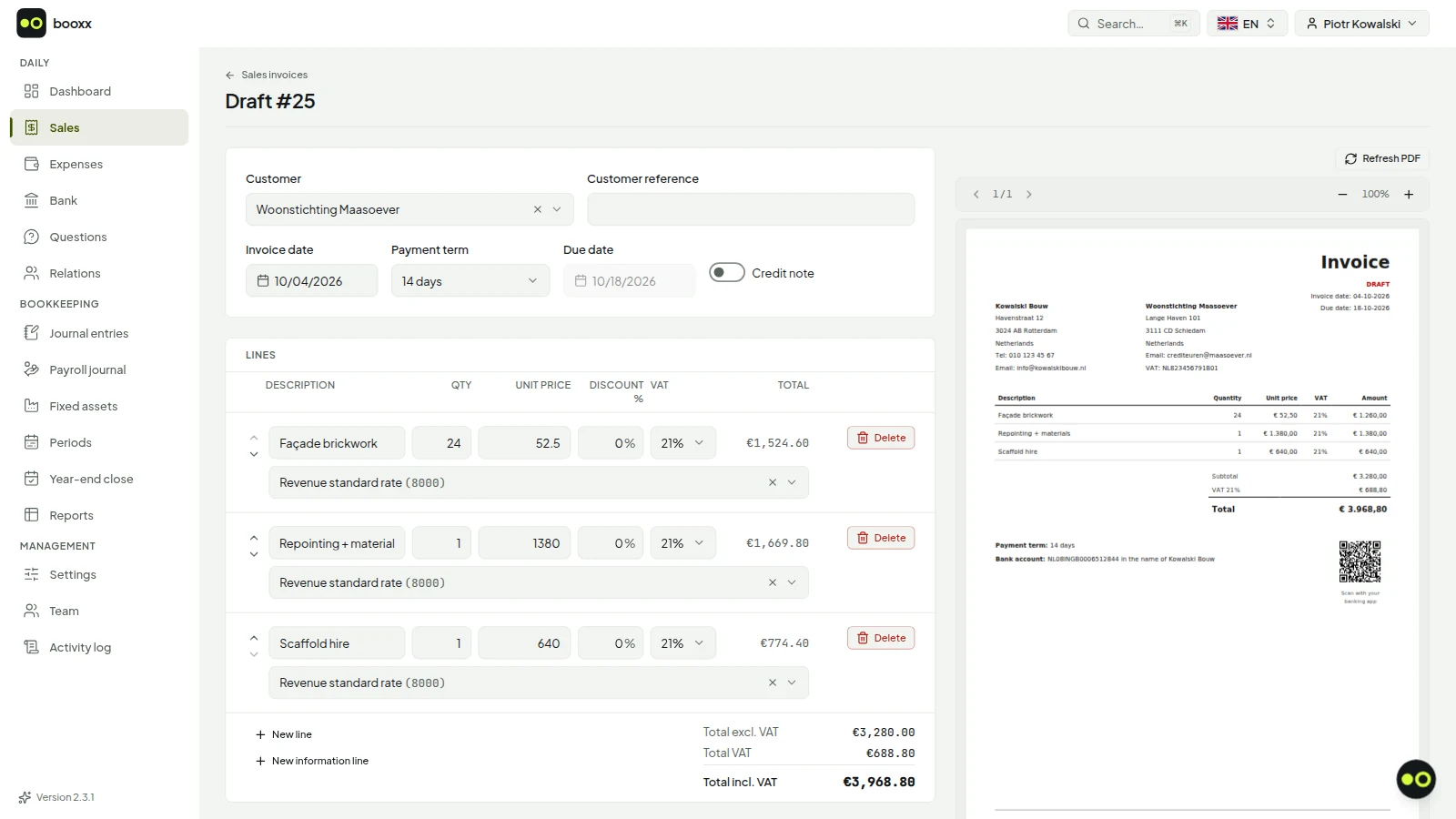Move Scaffold hire line up

click(x=254, y=637)
